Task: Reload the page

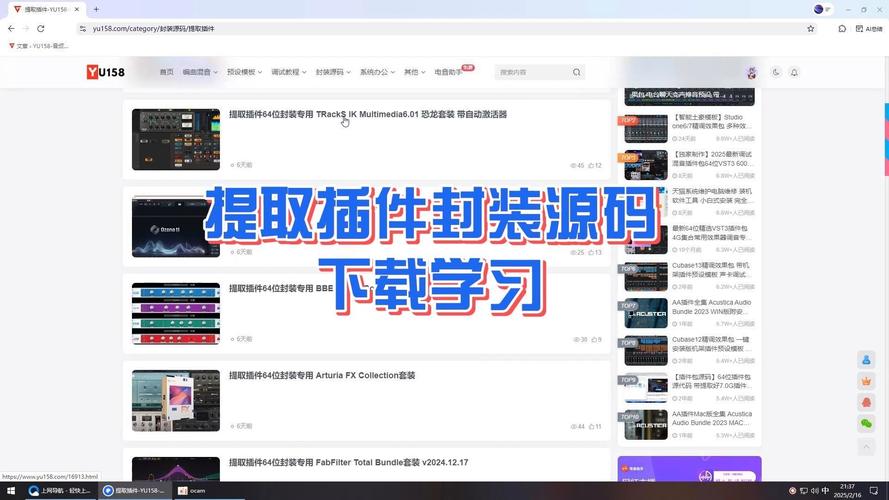Action: [x=41, y=28]
